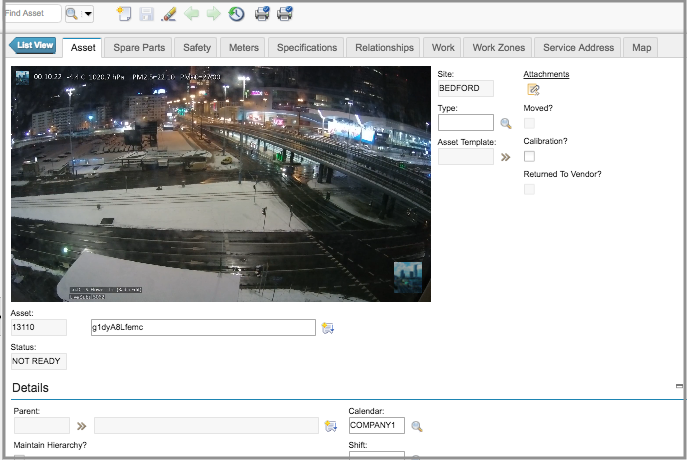Switch to the Specifications tab
Viewport: 687px width, 460px height.
[x=307, y=48]
